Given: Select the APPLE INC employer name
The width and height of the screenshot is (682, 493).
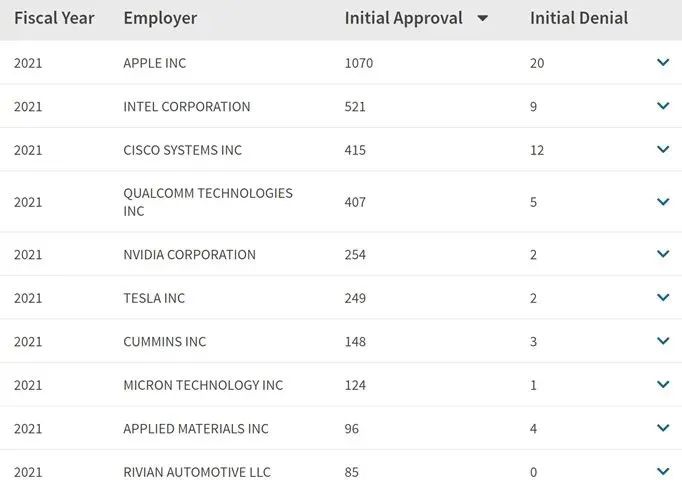Looking at the screenshot, I should click(155, 63).
